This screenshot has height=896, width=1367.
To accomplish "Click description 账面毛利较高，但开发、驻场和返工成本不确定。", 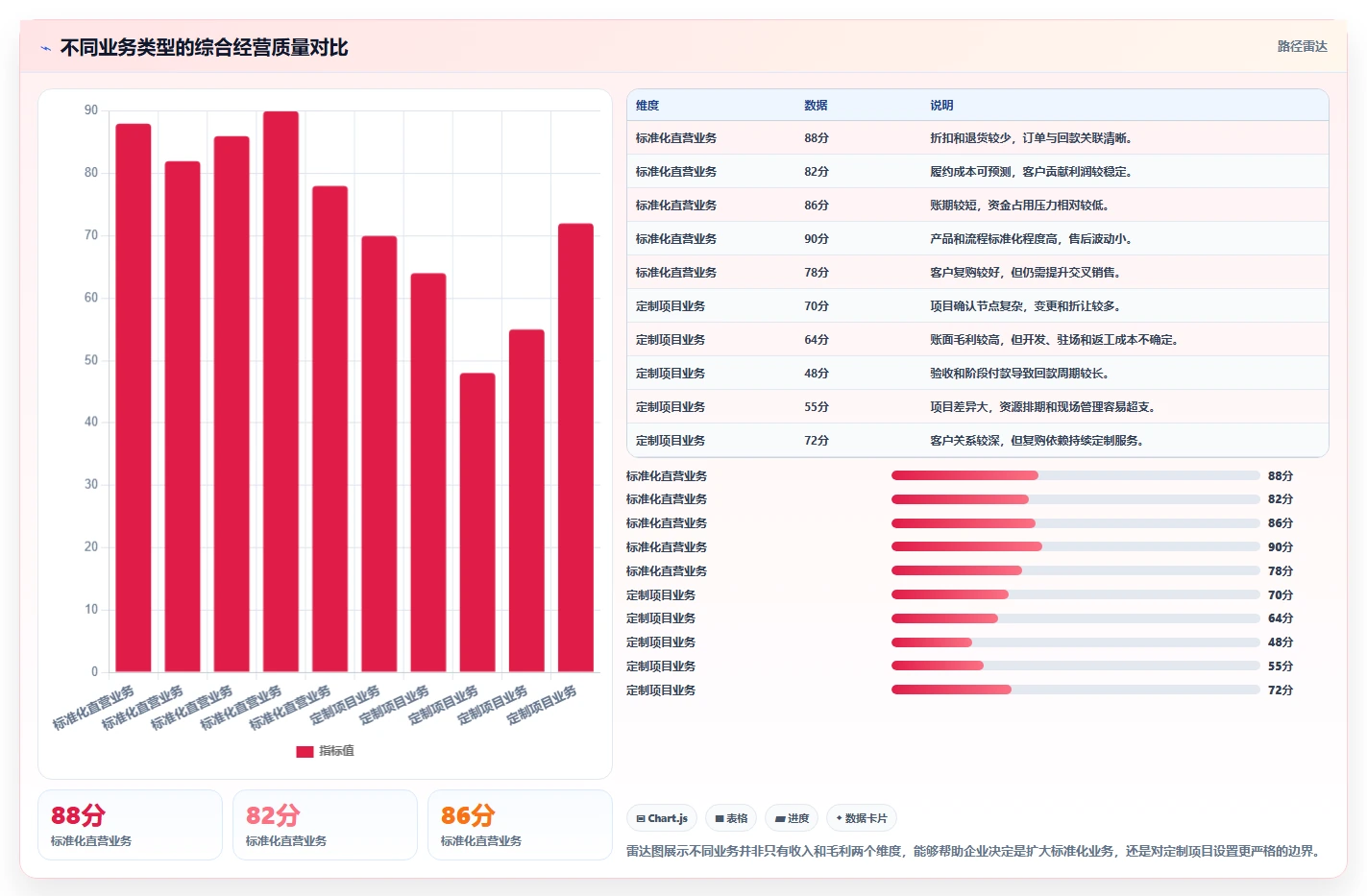I will pyautogui.click(x=1056, y=340).
